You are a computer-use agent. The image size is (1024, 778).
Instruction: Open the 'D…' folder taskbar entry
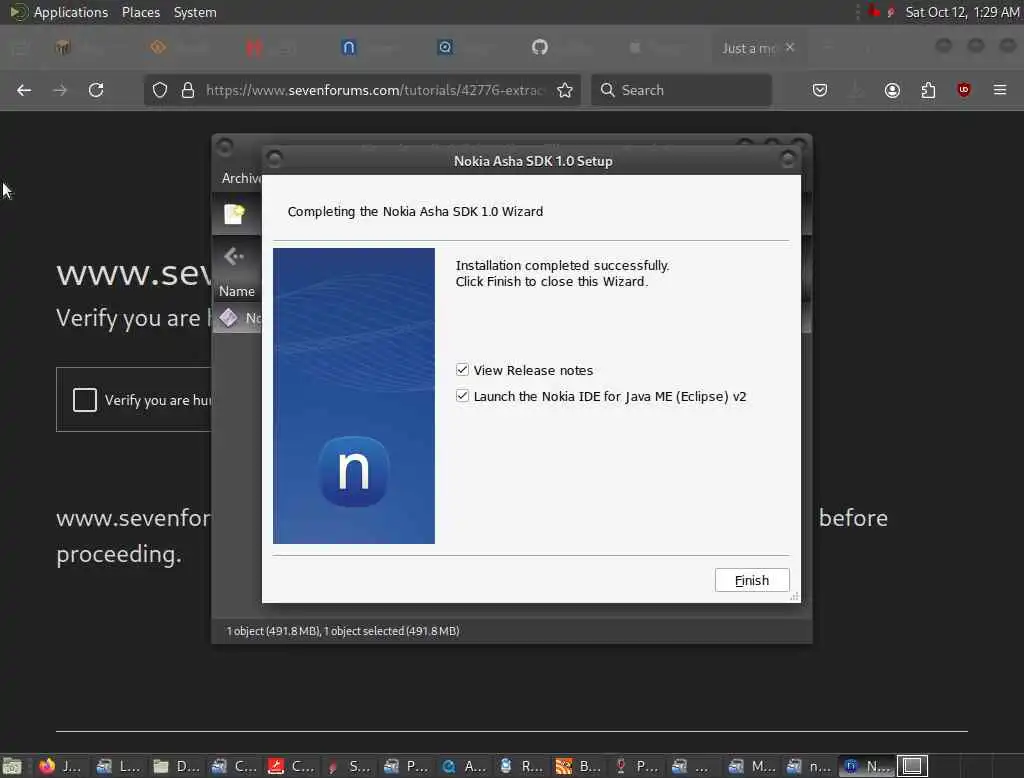pos(176,766)
